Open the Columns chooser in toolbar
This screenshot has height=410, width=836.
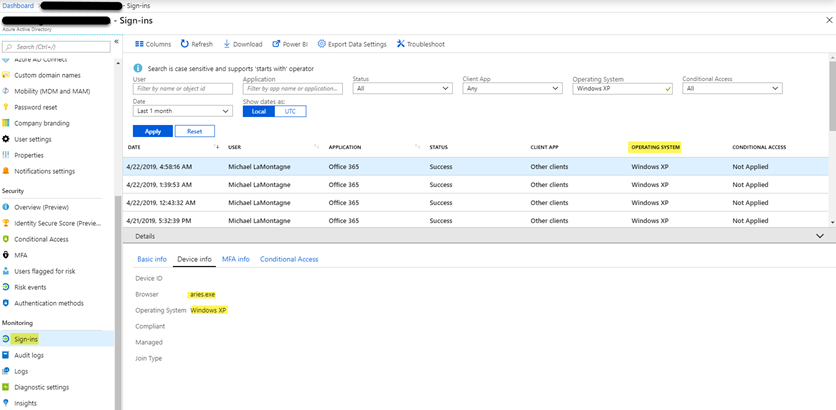pyautogui.click(x=153, y=44)
